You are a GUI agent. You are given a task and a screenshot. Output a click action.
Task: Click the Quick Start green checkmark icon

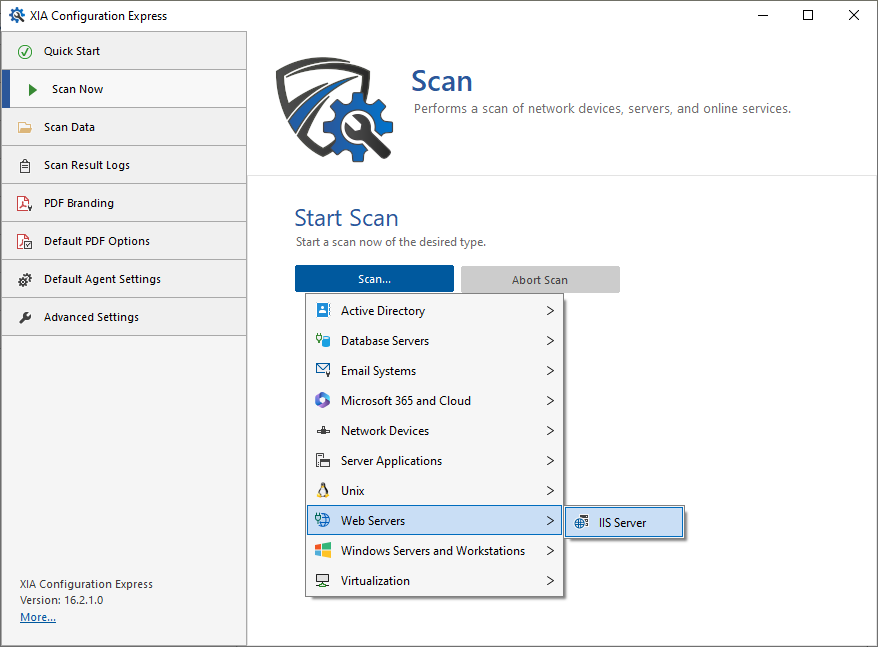(25, 52)
